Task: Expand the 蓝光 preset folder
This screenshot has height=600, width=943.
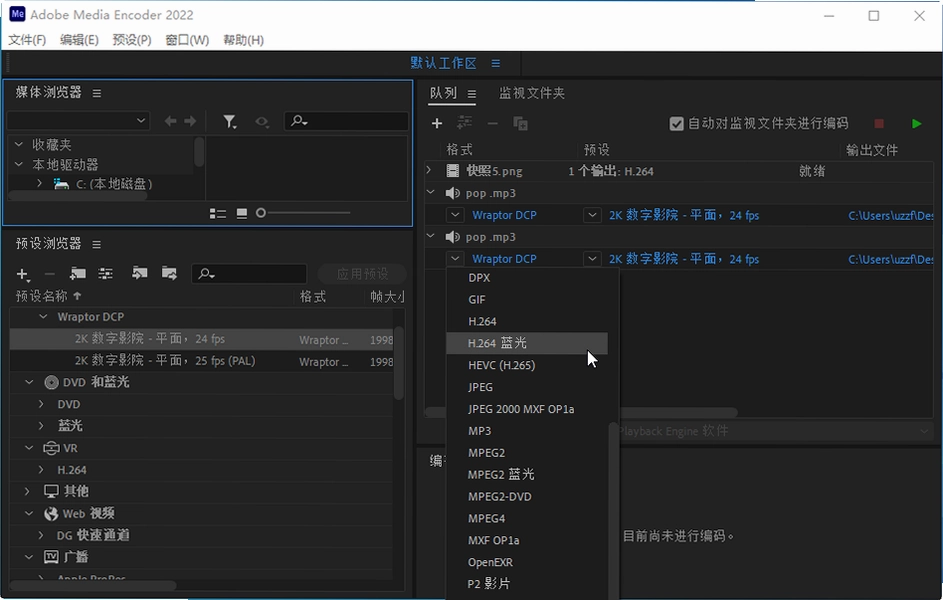Action: pyautogui.click(x=41, y=426)
